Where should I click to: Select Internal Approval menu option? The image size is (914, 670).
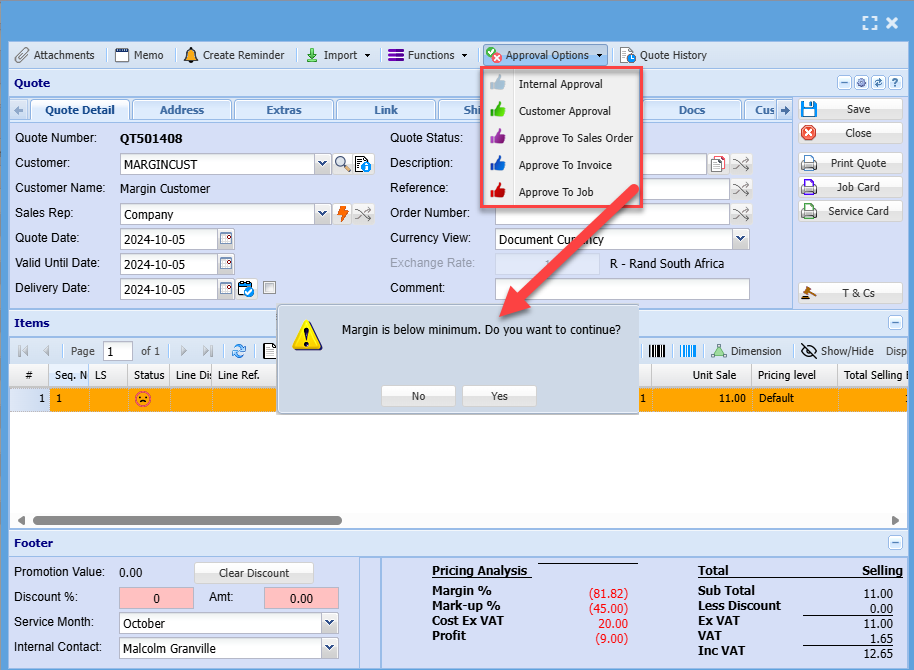click(x=561, y=84)
